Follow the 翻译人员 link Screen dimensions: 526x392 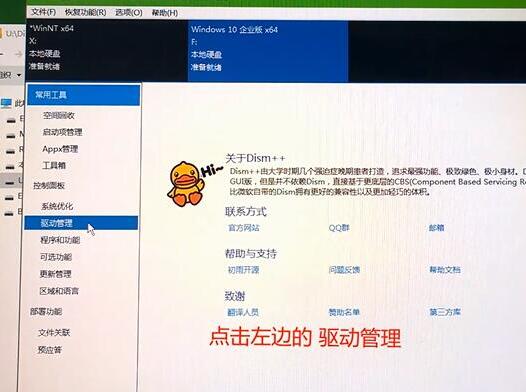[243, 312]
